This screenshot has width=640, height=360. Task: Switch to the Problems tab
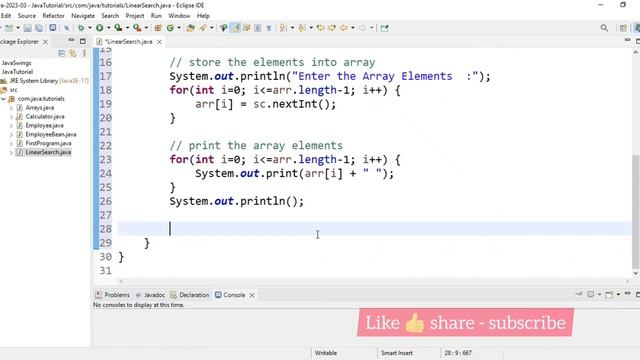tap(113, 295)
